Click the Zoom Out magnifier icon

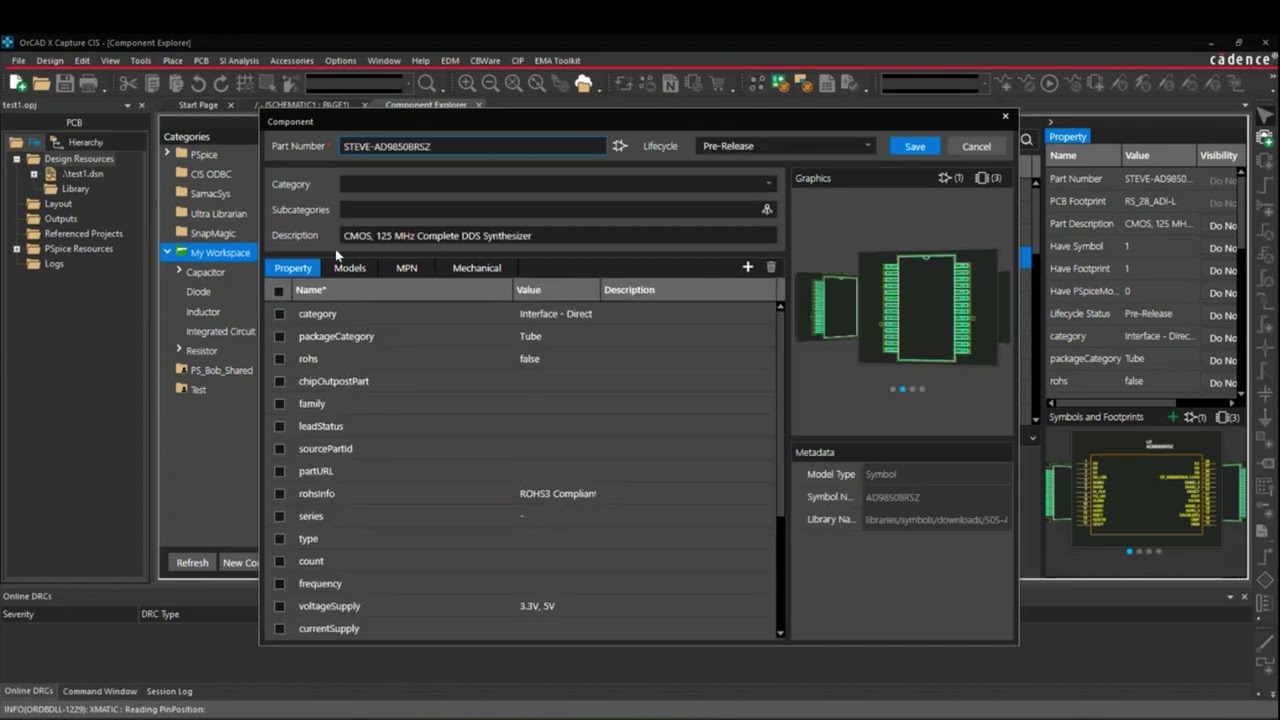tap(490, 84)
